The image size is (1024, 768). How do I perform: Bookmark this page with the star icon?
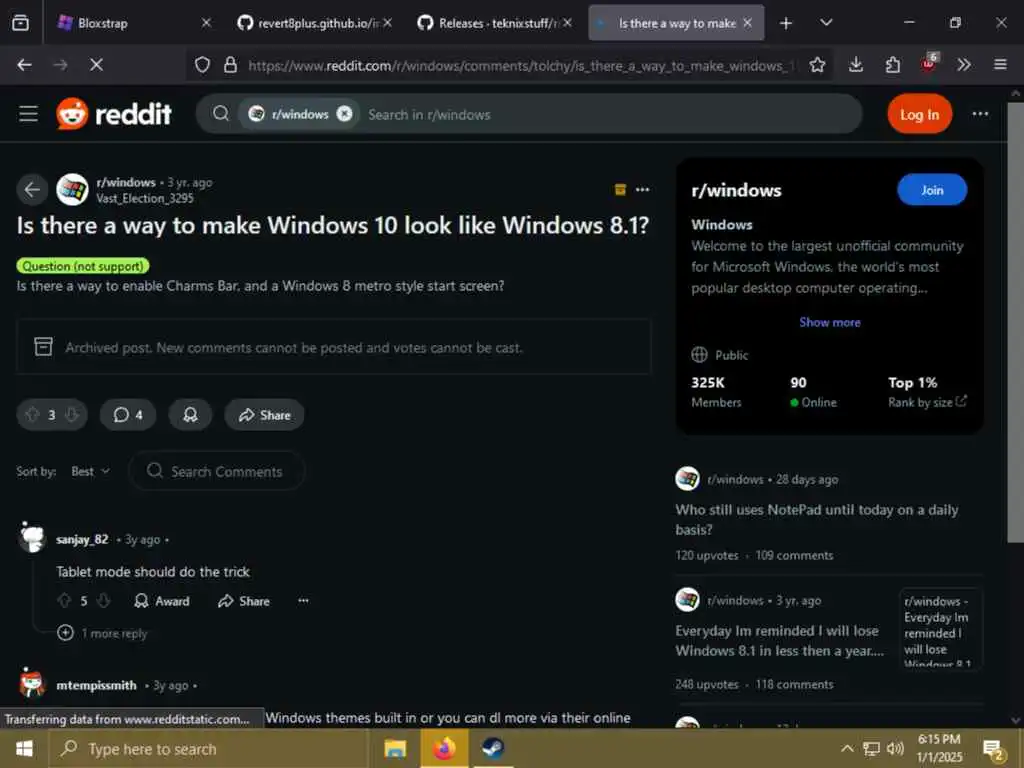tap(817, 65)
